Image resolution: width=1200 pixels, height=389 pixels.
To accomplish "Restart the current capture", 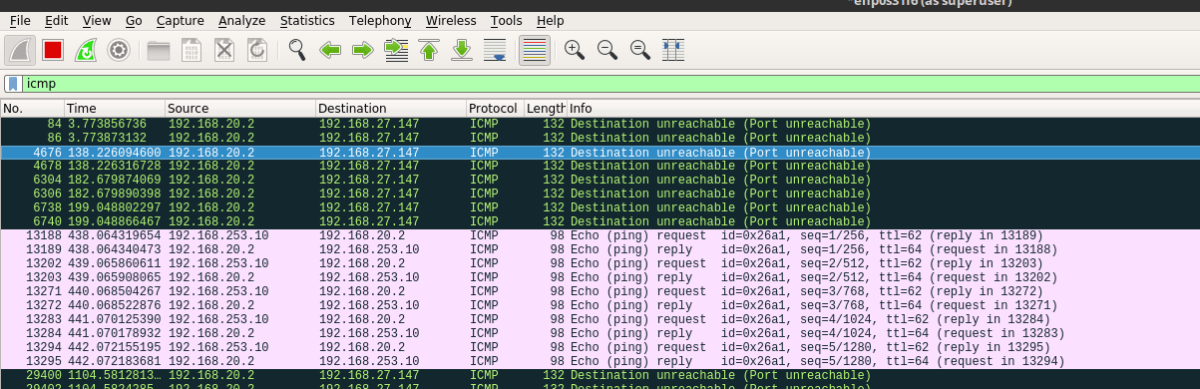I will (86, 49).
